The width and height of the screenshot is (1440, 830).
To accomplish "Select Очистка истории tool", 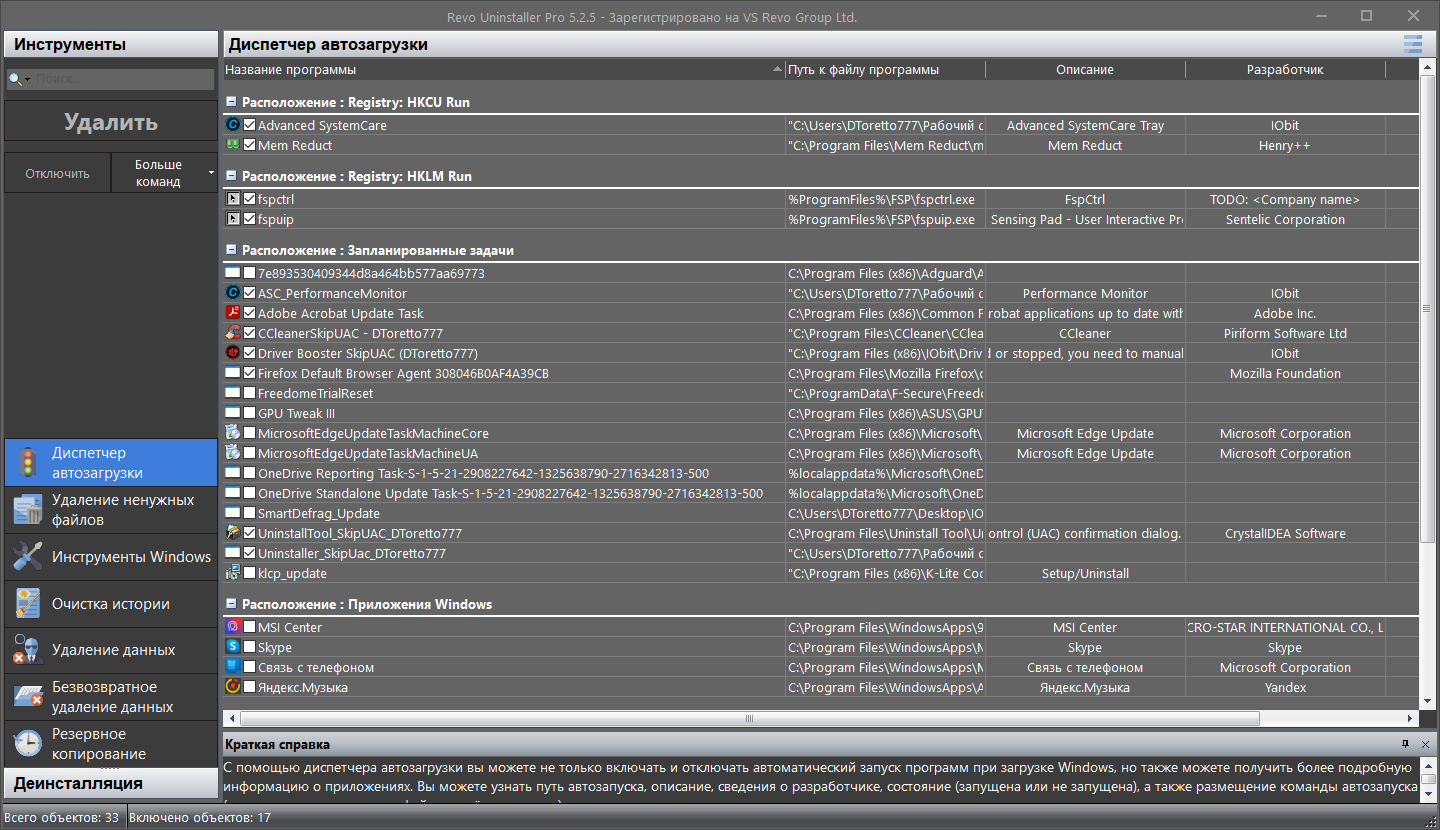I will pyautogui.click(x=111, y=603).
